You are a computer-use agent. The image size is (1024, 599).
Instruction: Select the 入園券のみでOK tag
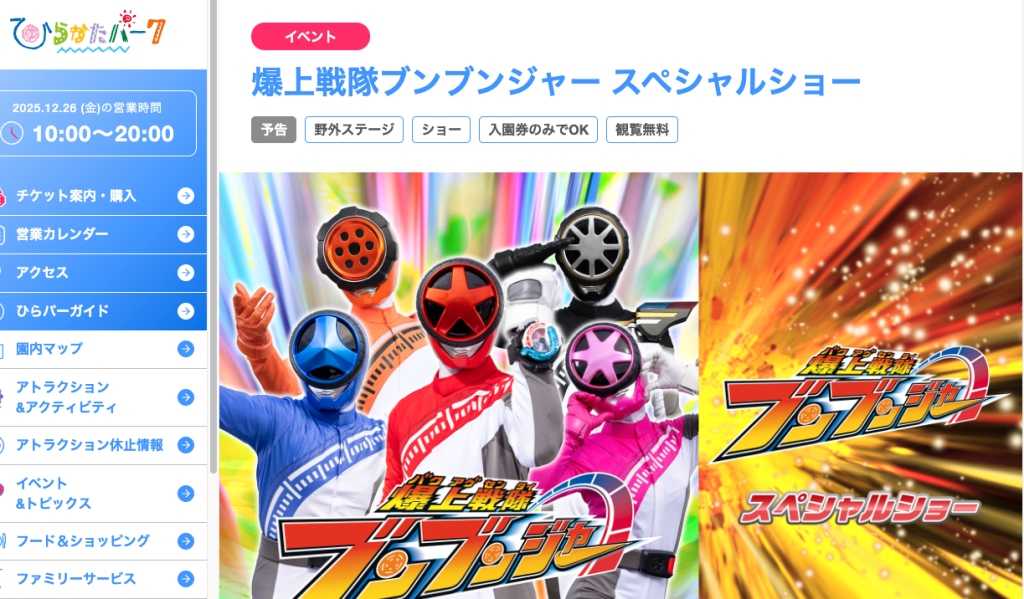pos(538,129)
